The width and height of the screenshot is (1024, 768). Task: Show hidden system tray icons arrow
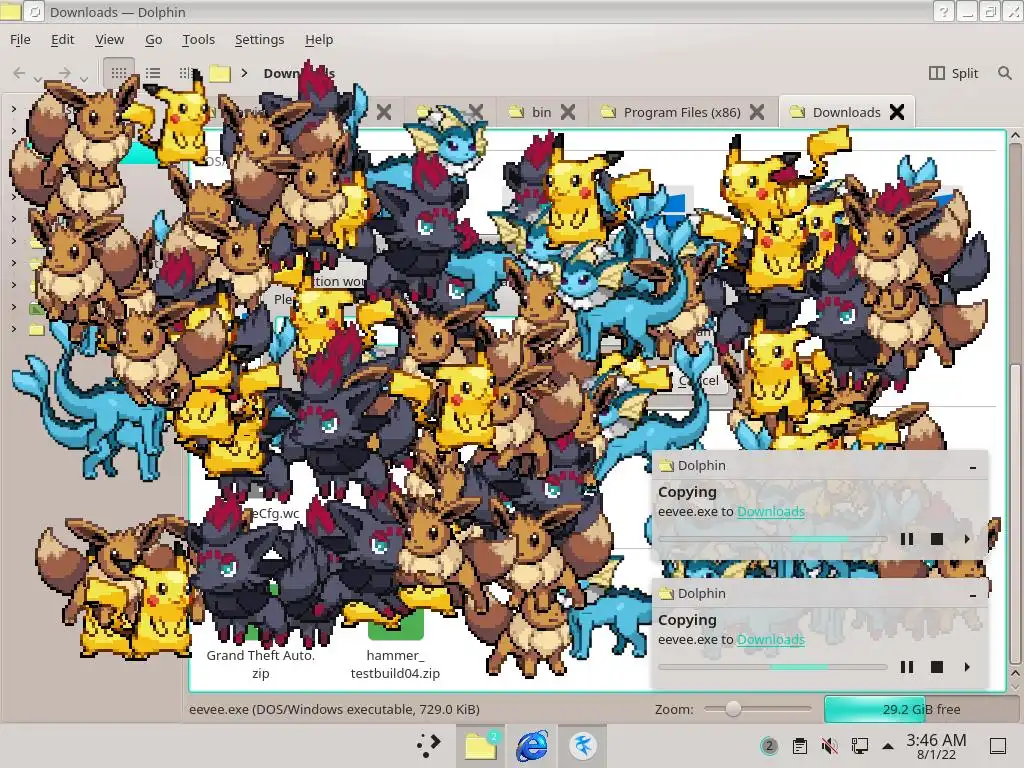[x=888, y=746]
